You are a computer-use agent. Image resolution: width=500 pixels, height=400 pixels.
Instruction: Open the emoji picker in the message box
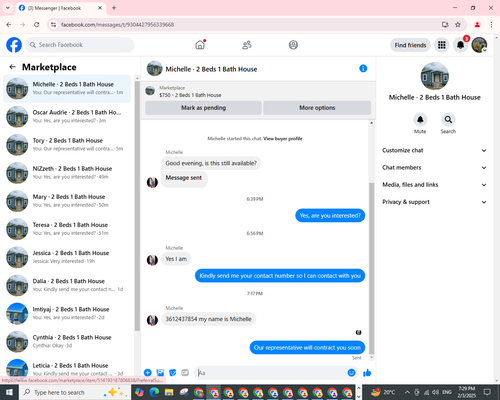[x=351, y=372]
